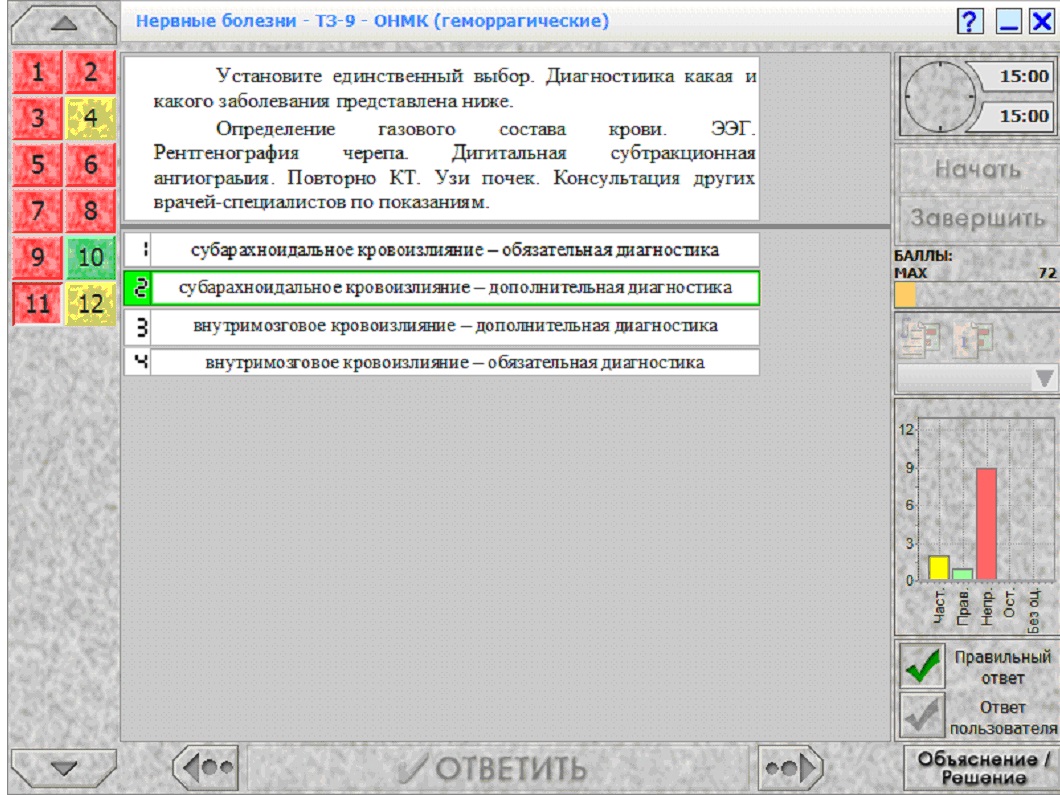Click the second document icon above dropdown
1060x795 pixels.
[x=973, y=338]
